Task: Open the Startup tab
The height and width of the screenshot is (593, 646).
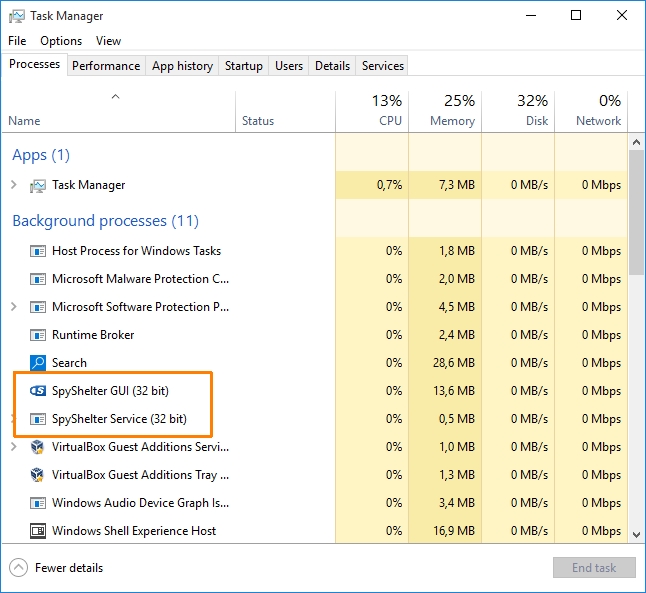Action: 244,66
